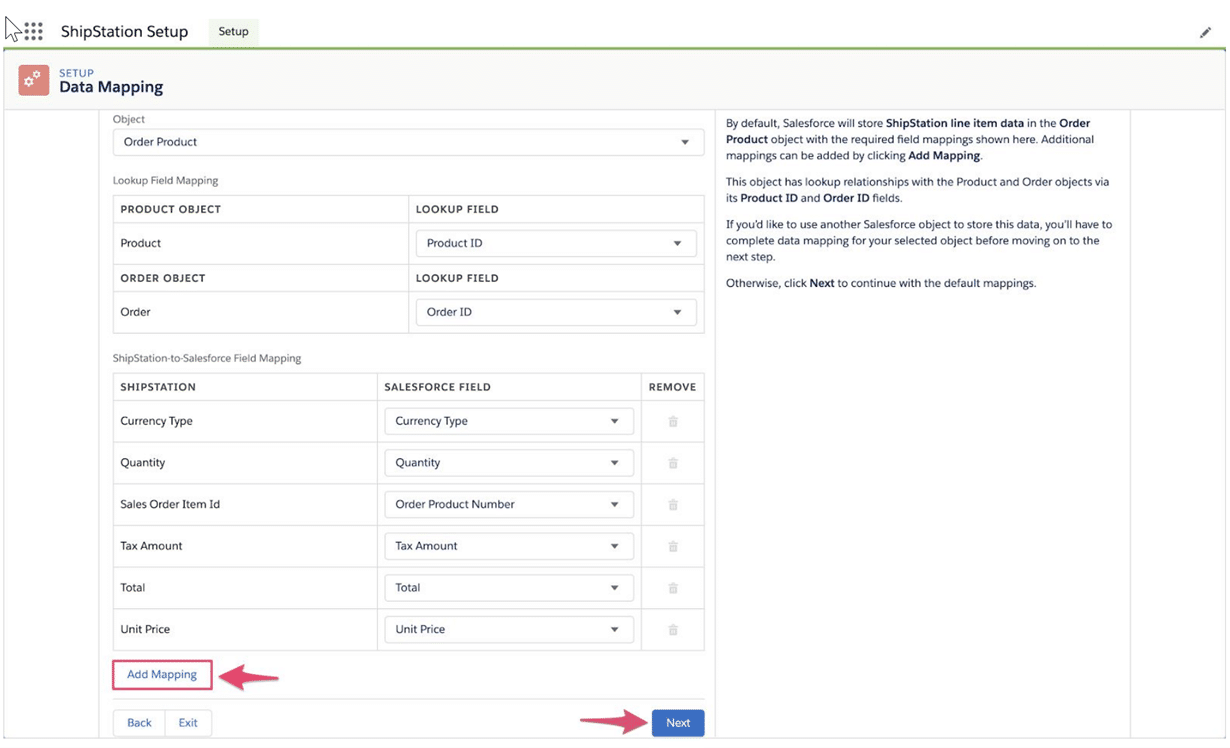Delete the Sales Order Item Id mapping row

[673, 505]
